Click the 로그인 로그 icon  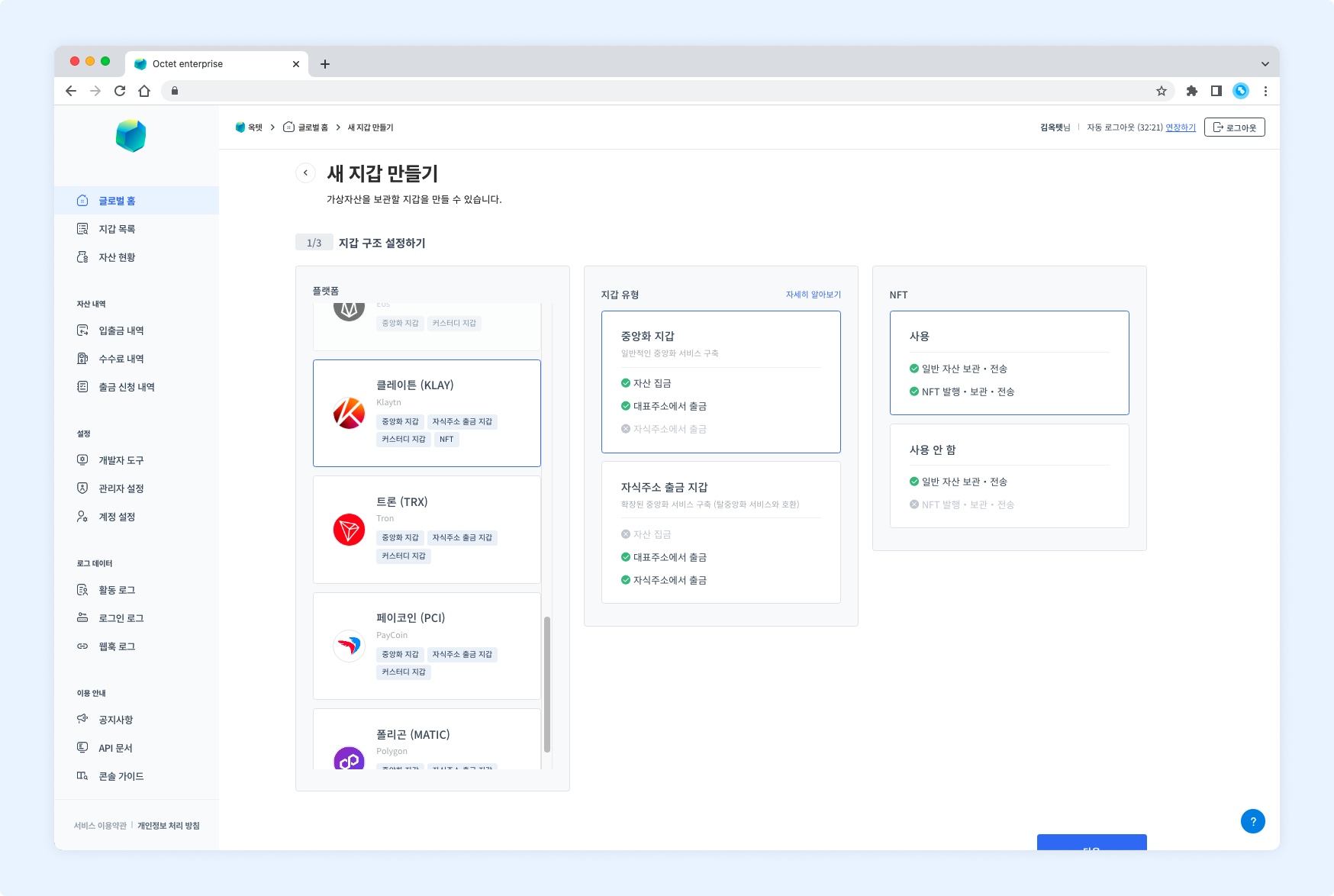(82, 618)
